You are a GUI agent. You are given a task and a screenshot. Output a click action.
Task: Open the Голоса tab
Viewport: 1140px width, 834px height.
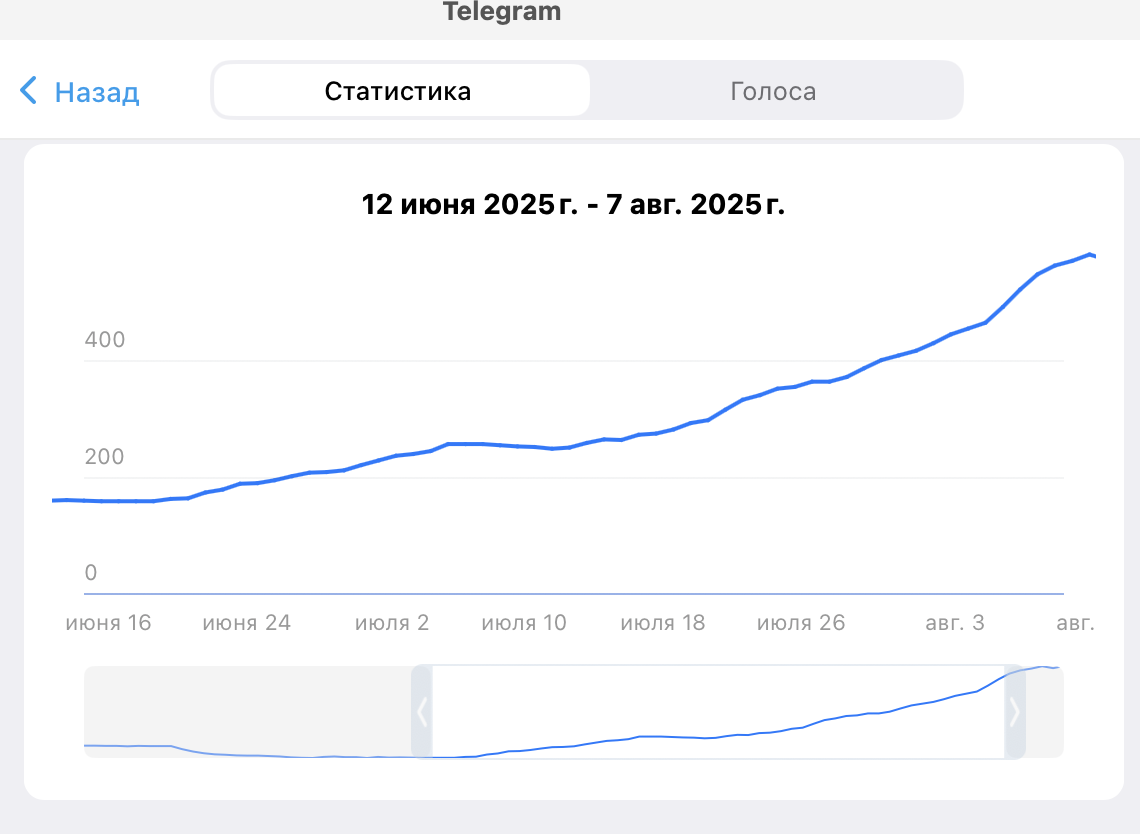click(773, 92)
